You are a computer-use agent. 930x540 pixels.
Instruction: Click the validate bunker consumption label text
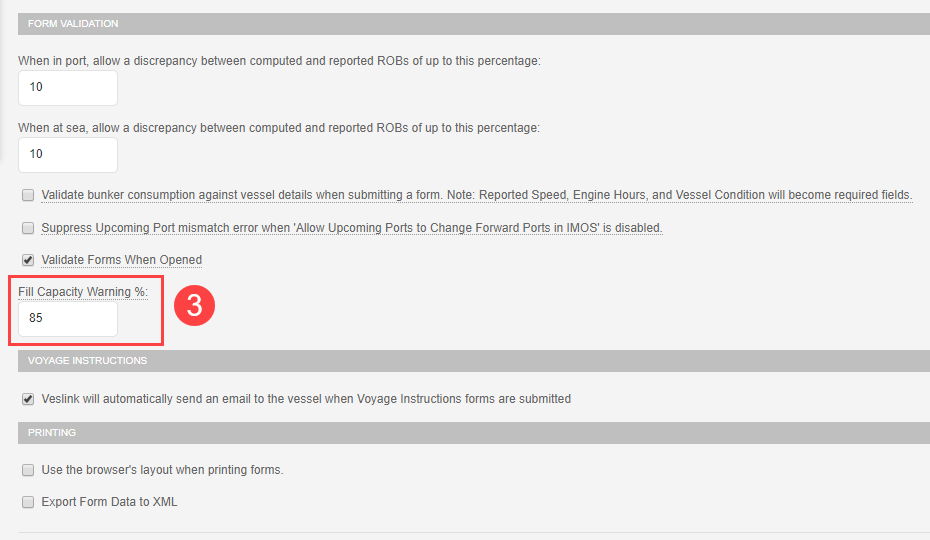coord(476,195)
